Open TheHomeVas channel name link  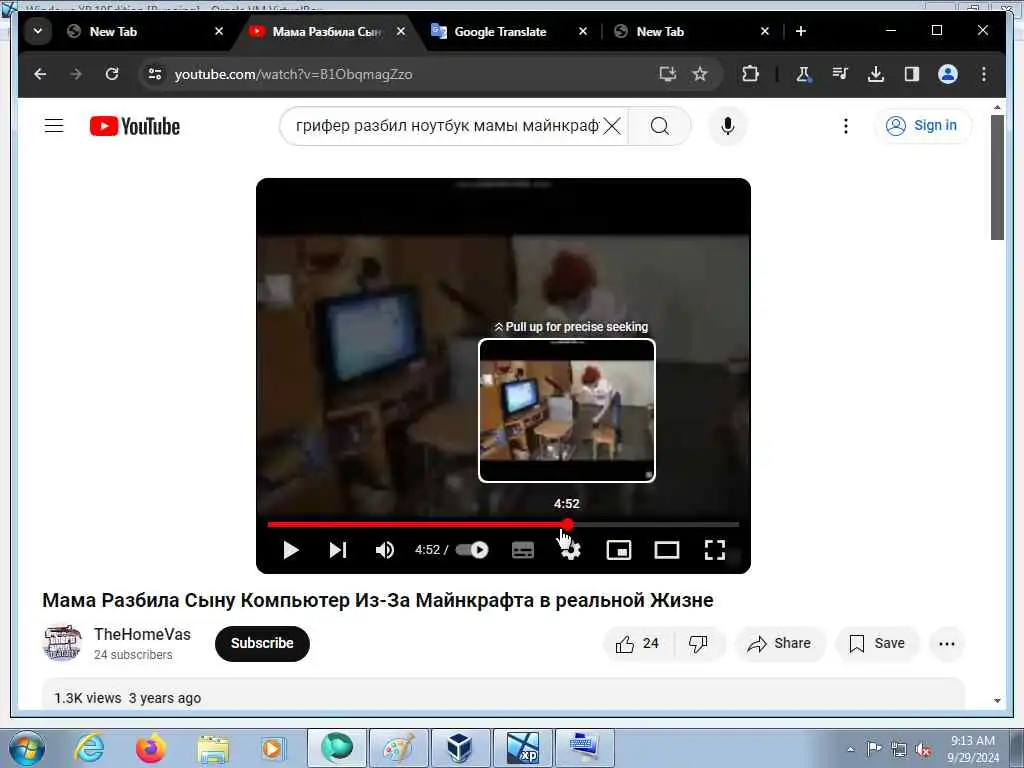coord(142,634)
